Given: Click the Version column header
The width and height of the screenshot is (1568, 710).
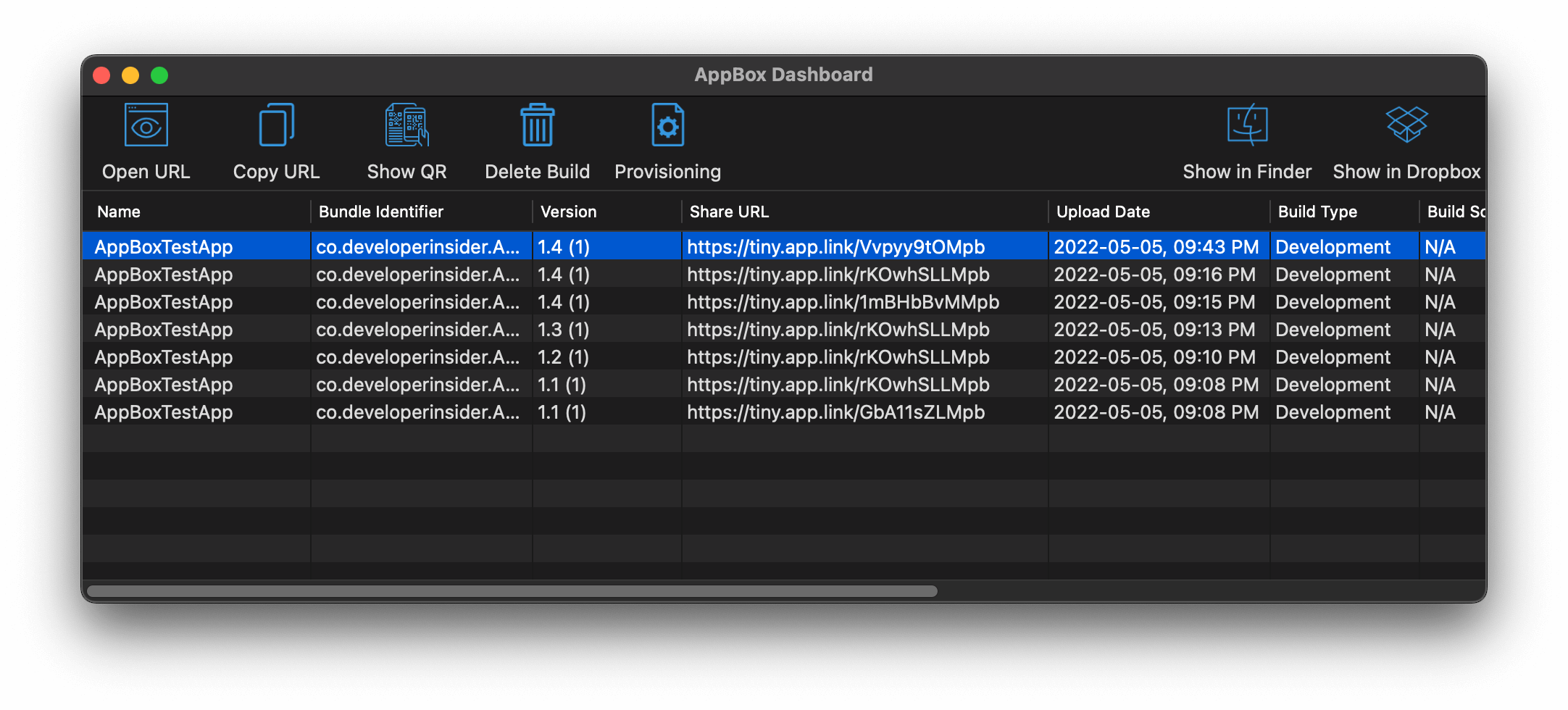Looking at the screenshot, I should [x=569, y=212].
